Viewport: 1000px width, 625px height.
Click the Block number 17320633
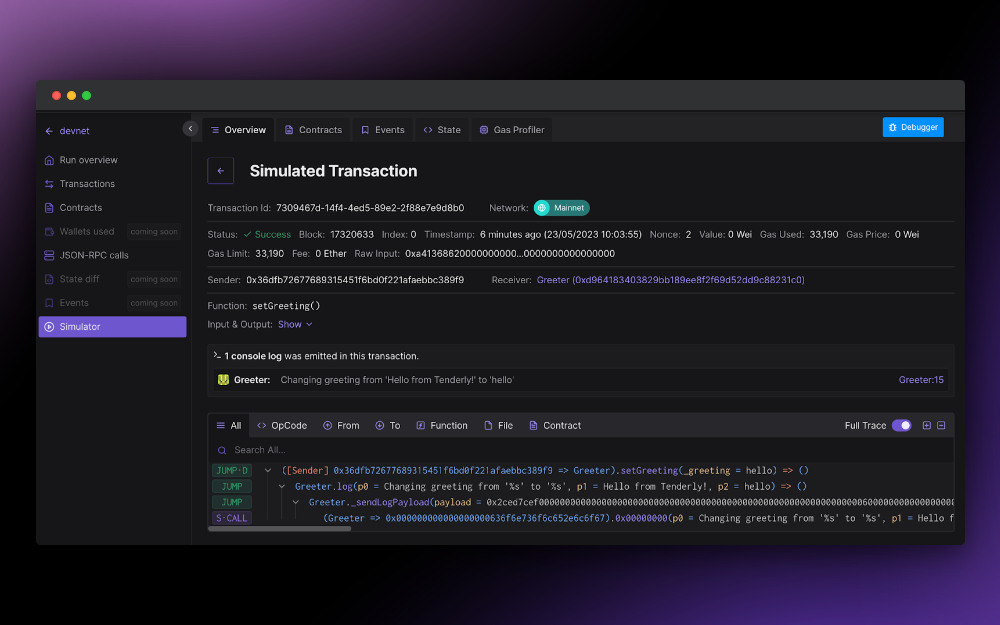tap(352, 235)
